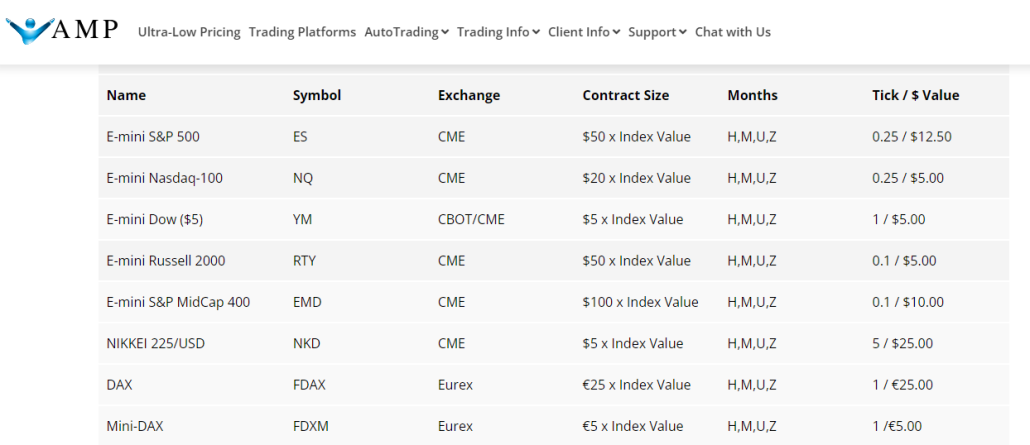
Task: Expand the AutoTrading dropdown menu
Action: (406, 32)
